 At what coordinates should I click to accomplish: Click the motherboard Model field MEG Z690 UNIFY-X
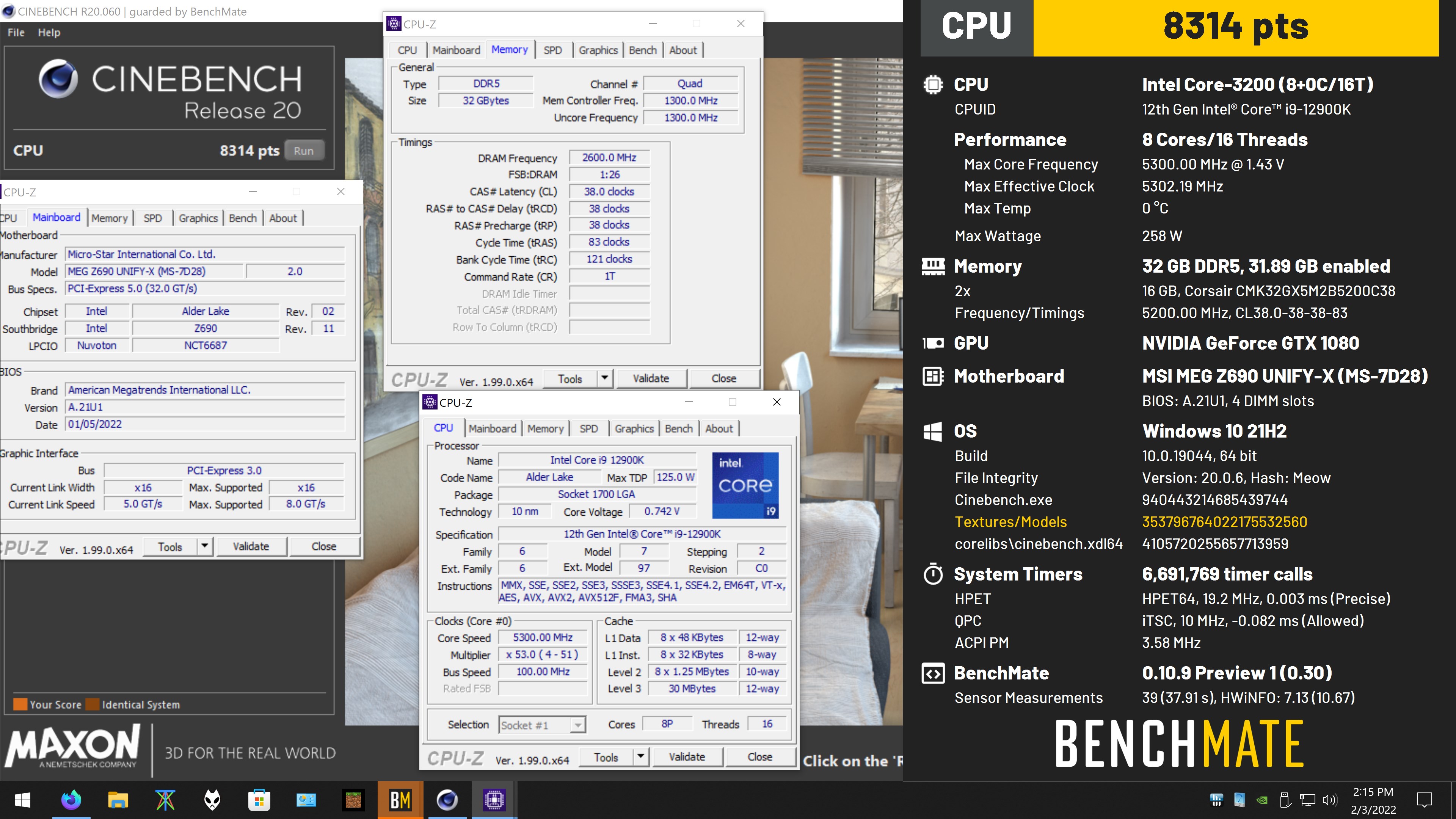pos(154,271)
